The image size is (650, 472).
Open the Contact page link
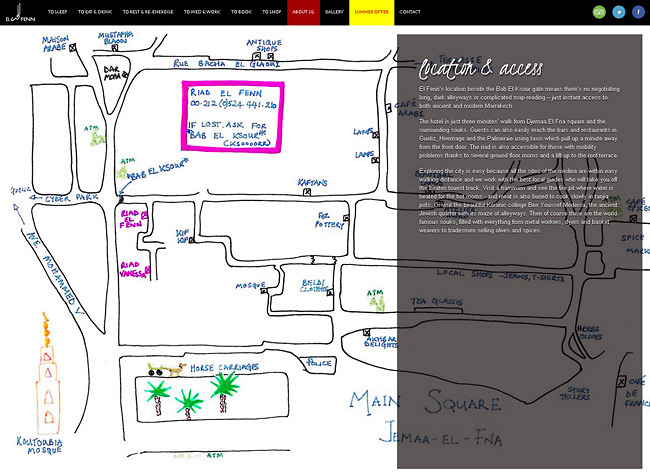[x=410, y=12]
